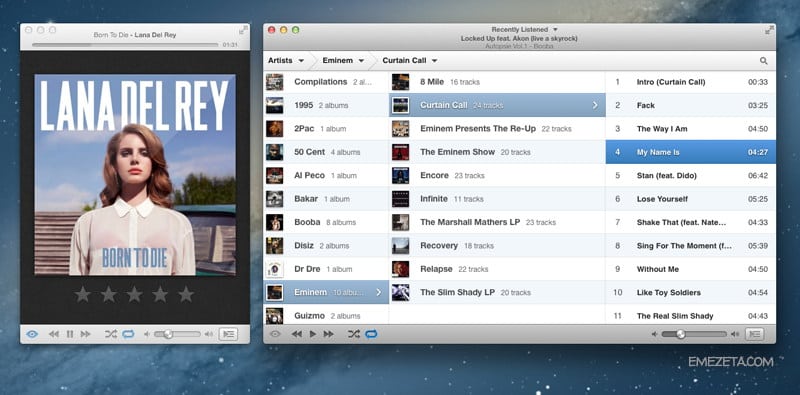Skip forward in mini player window
Screen dimensions: 800x395
tap(86, 334)
